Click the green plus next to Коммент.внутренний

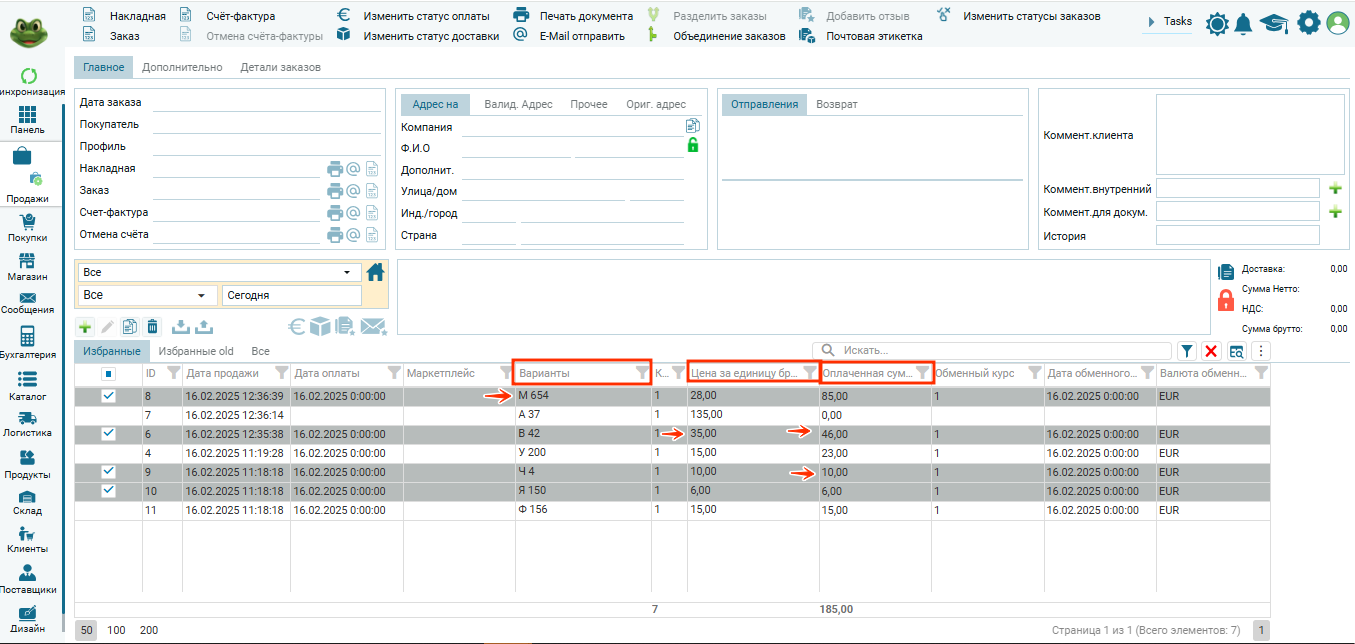click(x=1334, y=188)
